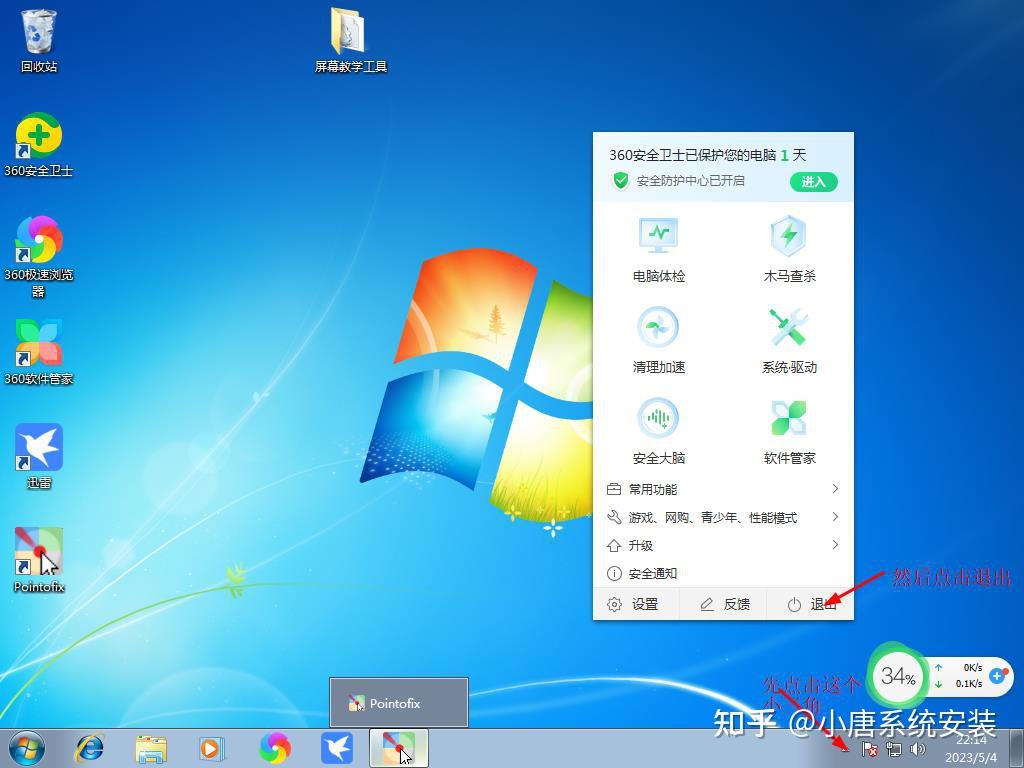Image resolution: width=1024 pixels, height=768 pixels.
Task: Click the green 进入 button
Action: pyautogui.click(x=813, y=182)
